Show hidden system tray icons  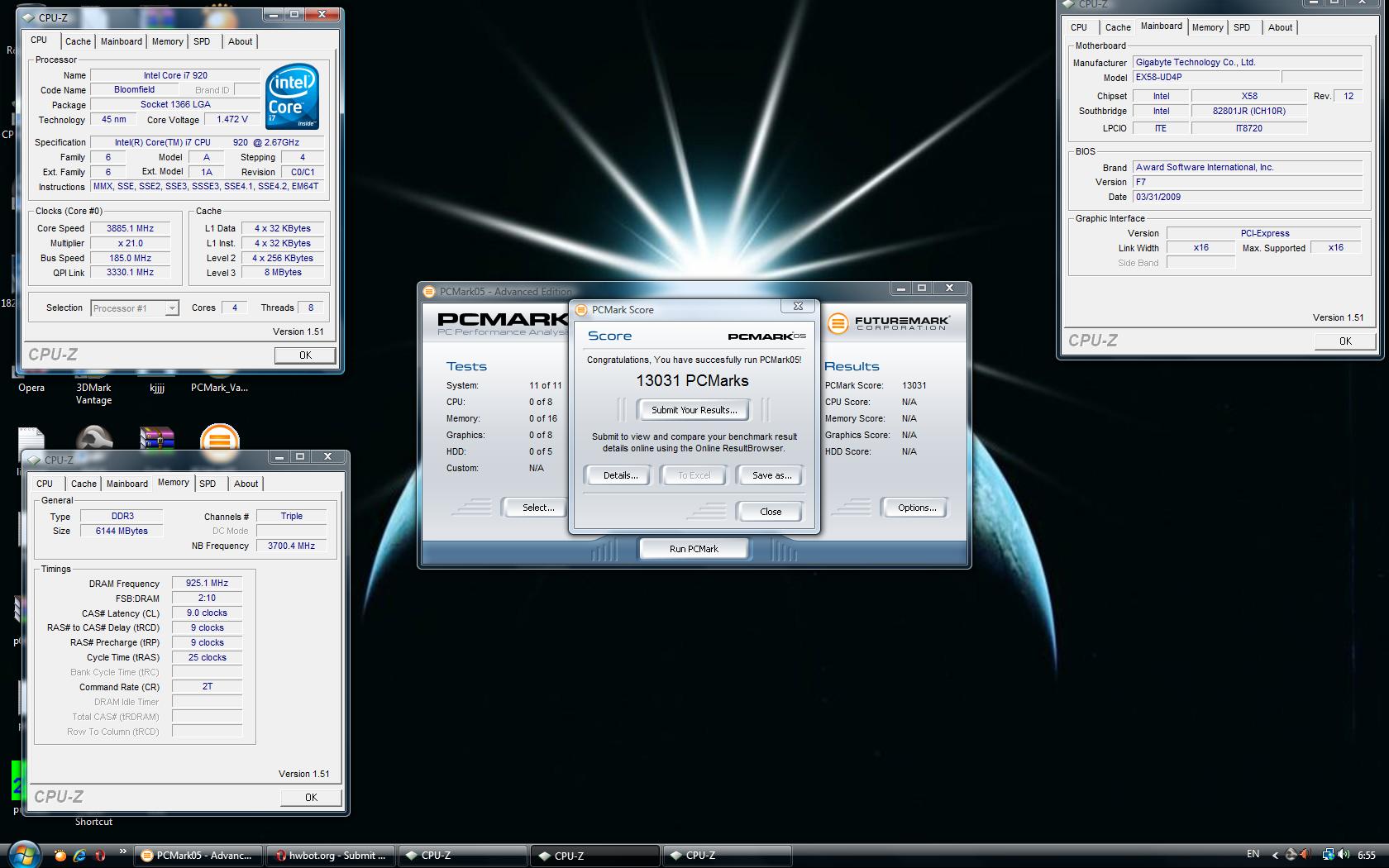click(x=1274, y=856)
